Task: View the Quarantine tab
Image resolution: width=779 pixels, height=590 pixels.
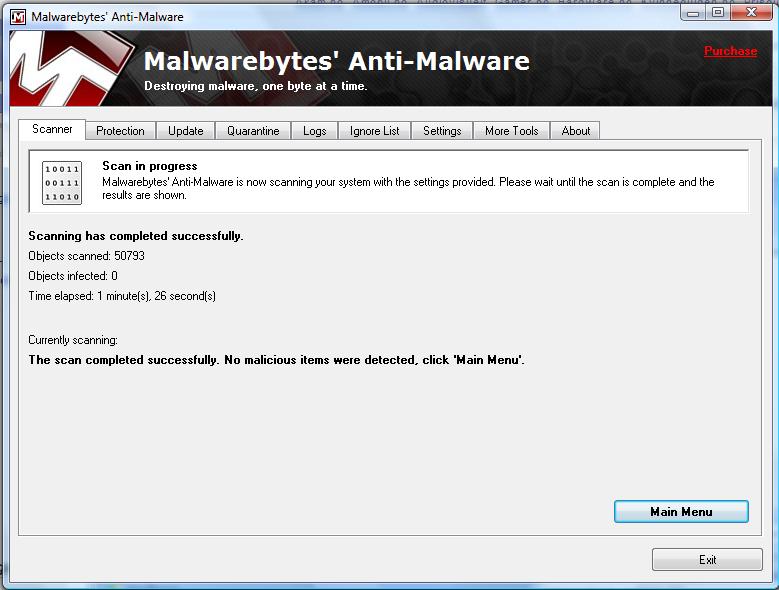Action: coord(253,131)
